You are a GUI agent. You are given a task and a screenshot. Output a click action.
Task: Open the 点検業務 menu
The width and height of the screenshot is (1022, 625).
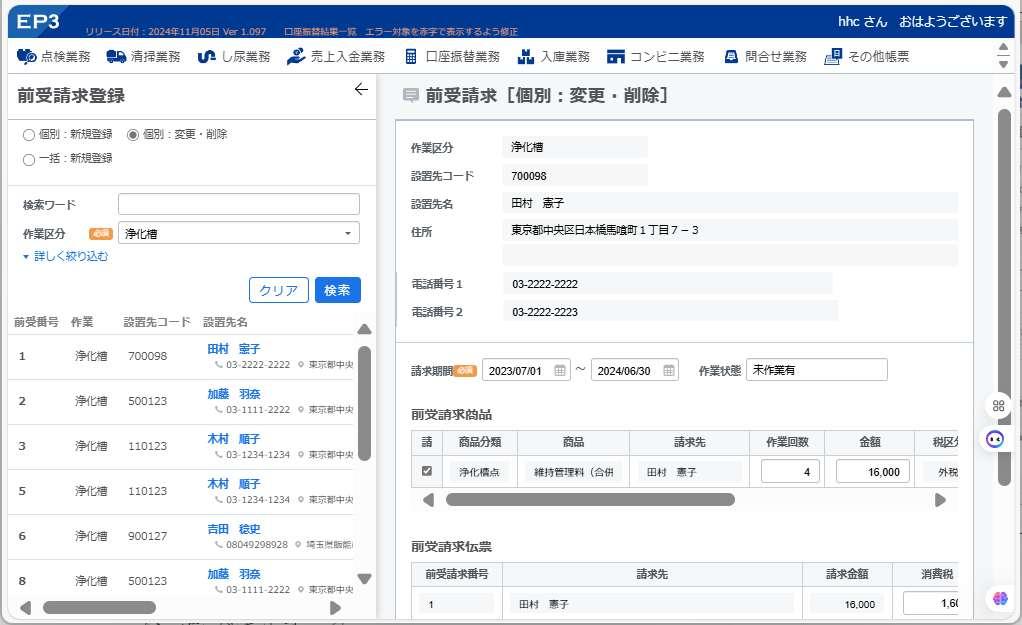click(53, 57)
